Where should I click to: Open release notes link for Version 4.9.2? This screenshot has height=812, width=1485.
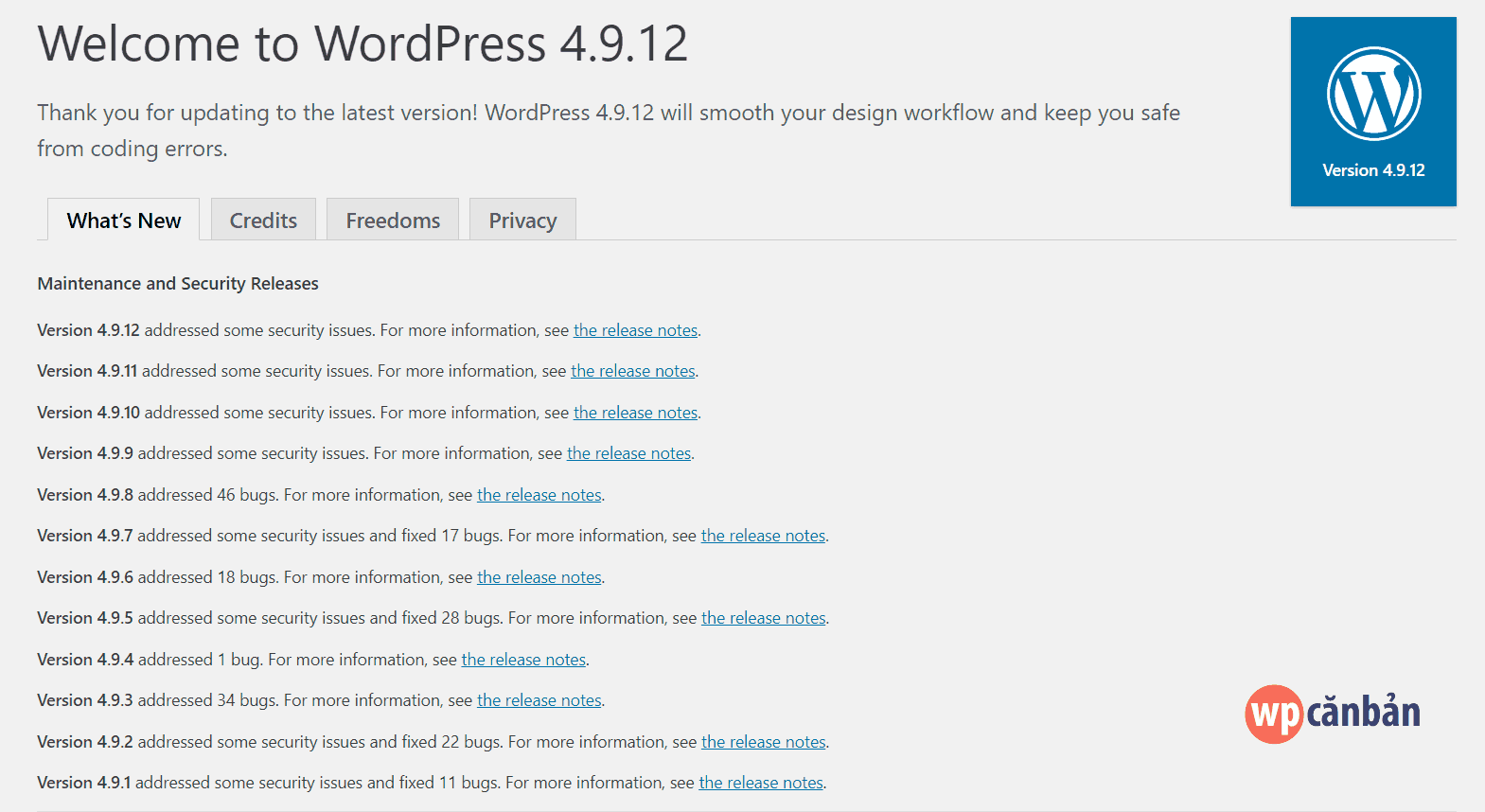[764, 742]
